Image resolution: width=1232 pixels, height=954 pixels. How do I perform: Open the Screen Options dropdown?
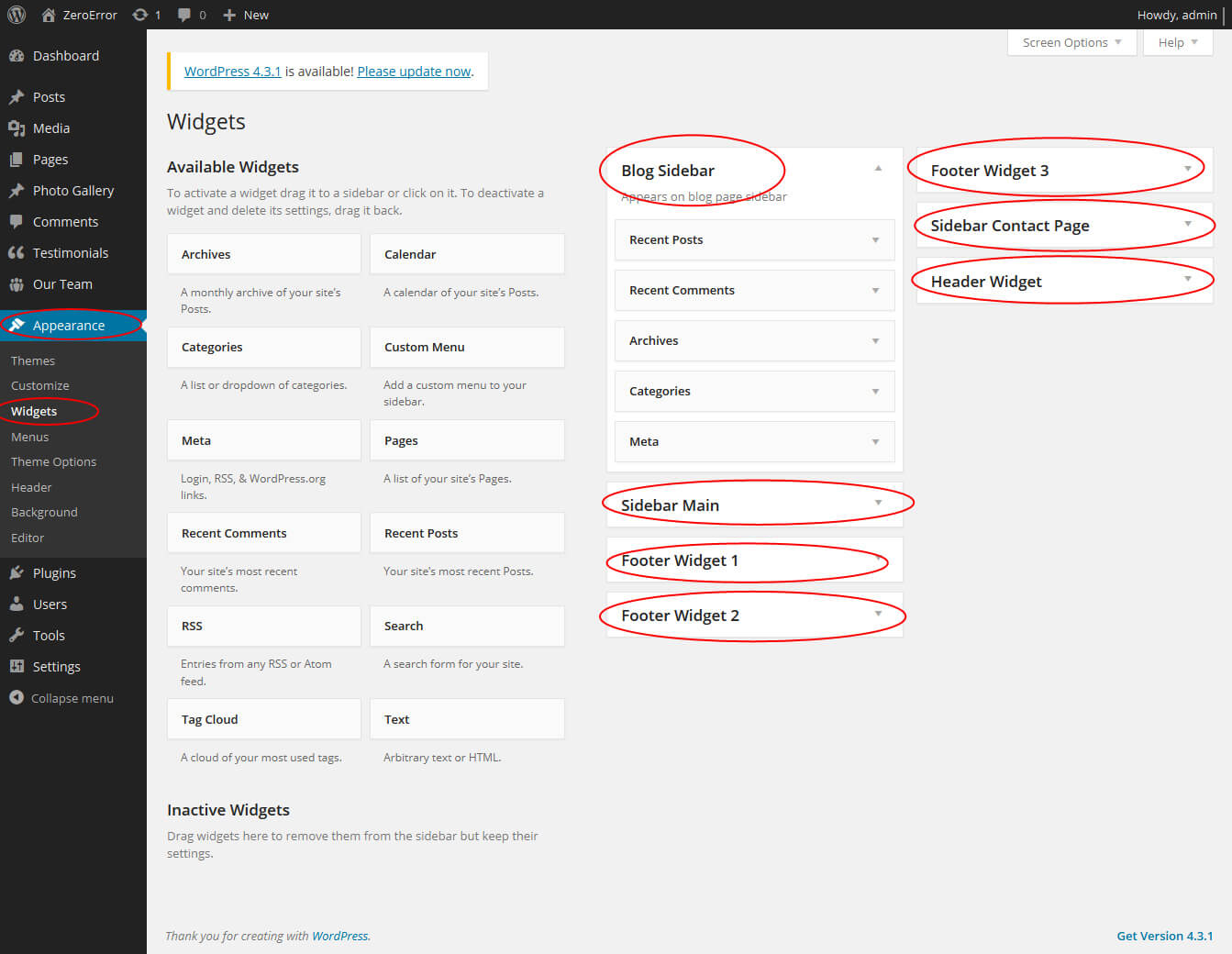tap(1071, 42)
